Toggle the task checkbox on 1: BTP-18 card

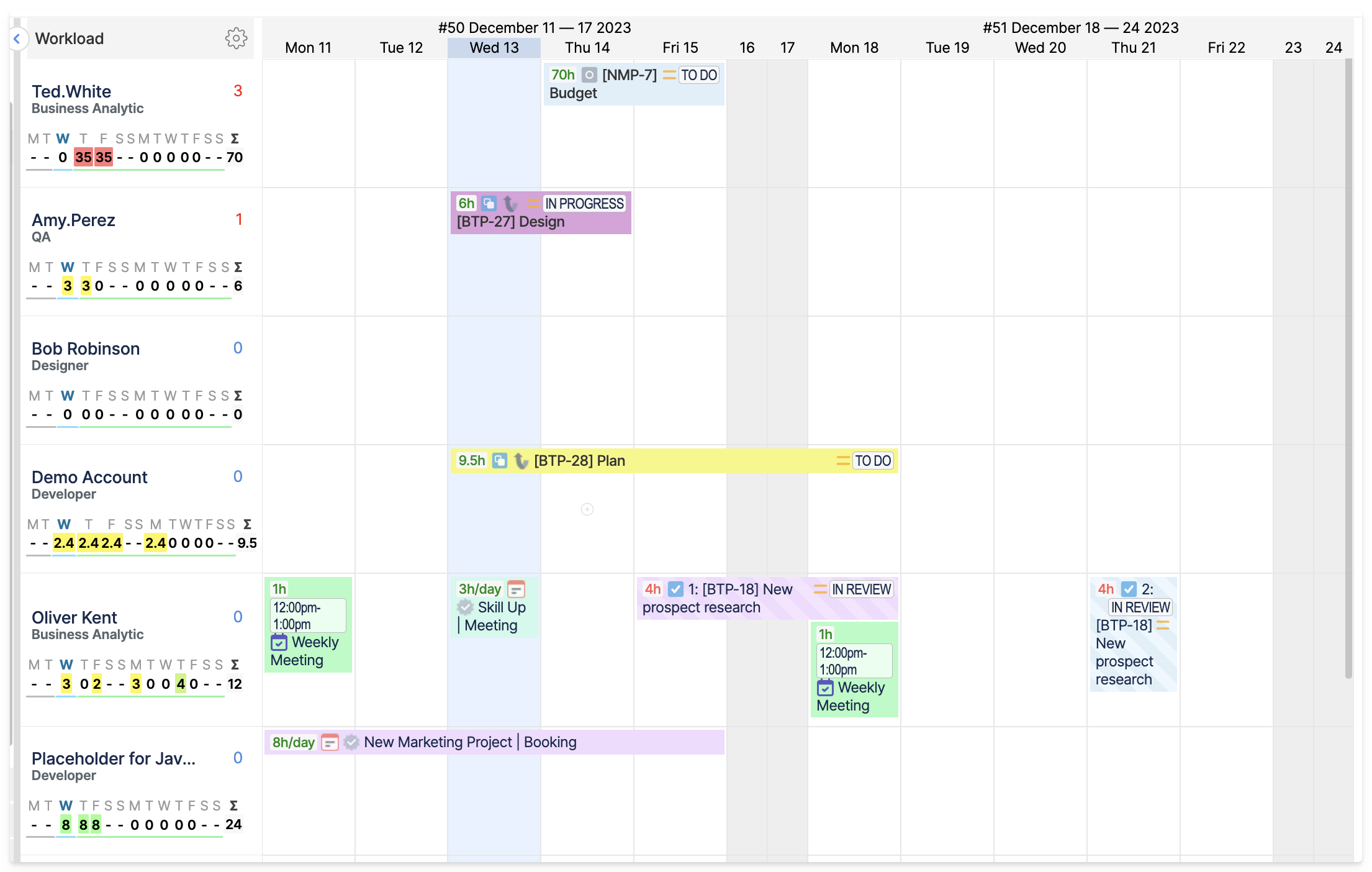click(675, 589)
